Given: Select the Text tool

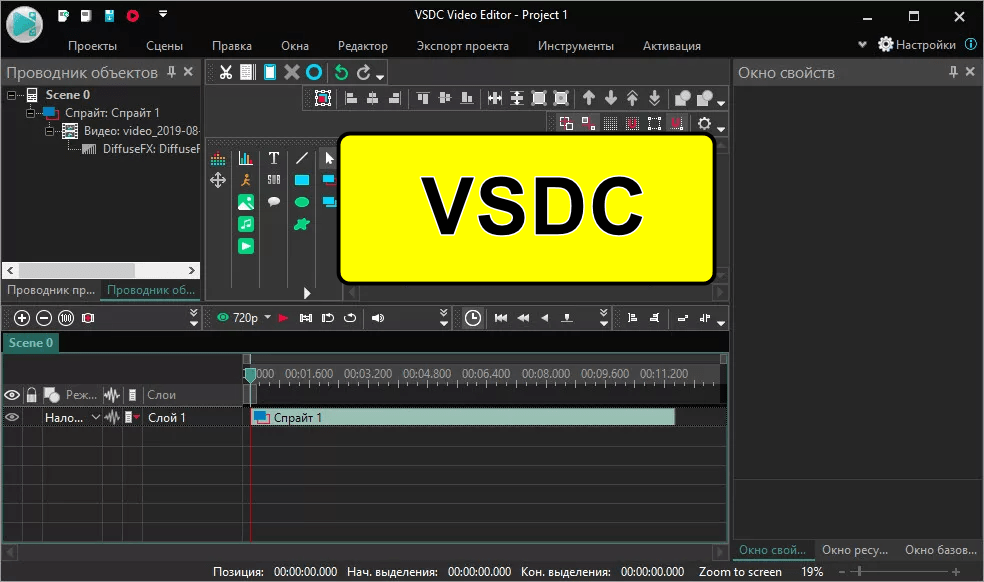Looking at the screenshot, I should click(273, 158).
